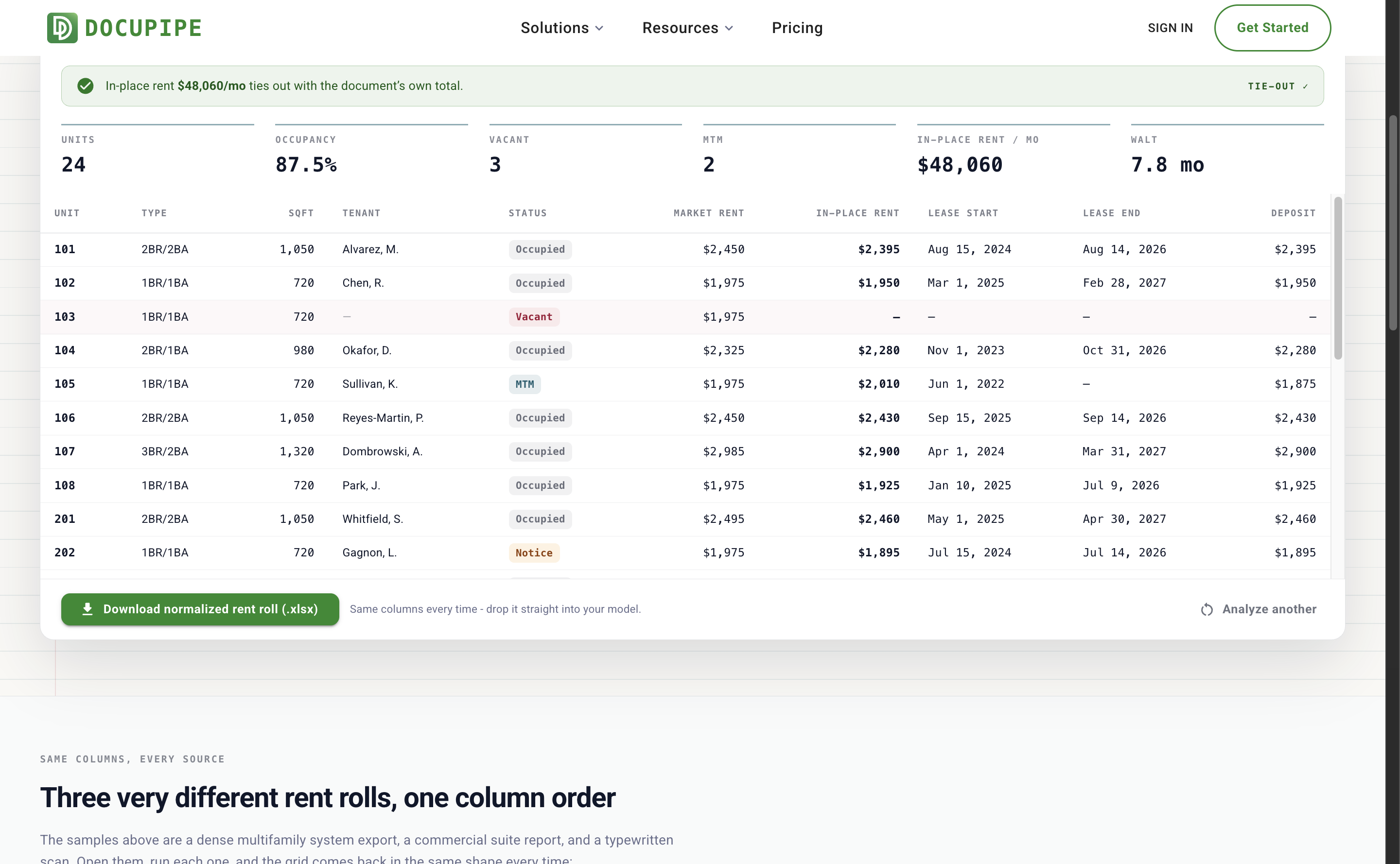Click the Occupied badge for Chen, R.
1400x864 pixels.
(x=540, y=283)
